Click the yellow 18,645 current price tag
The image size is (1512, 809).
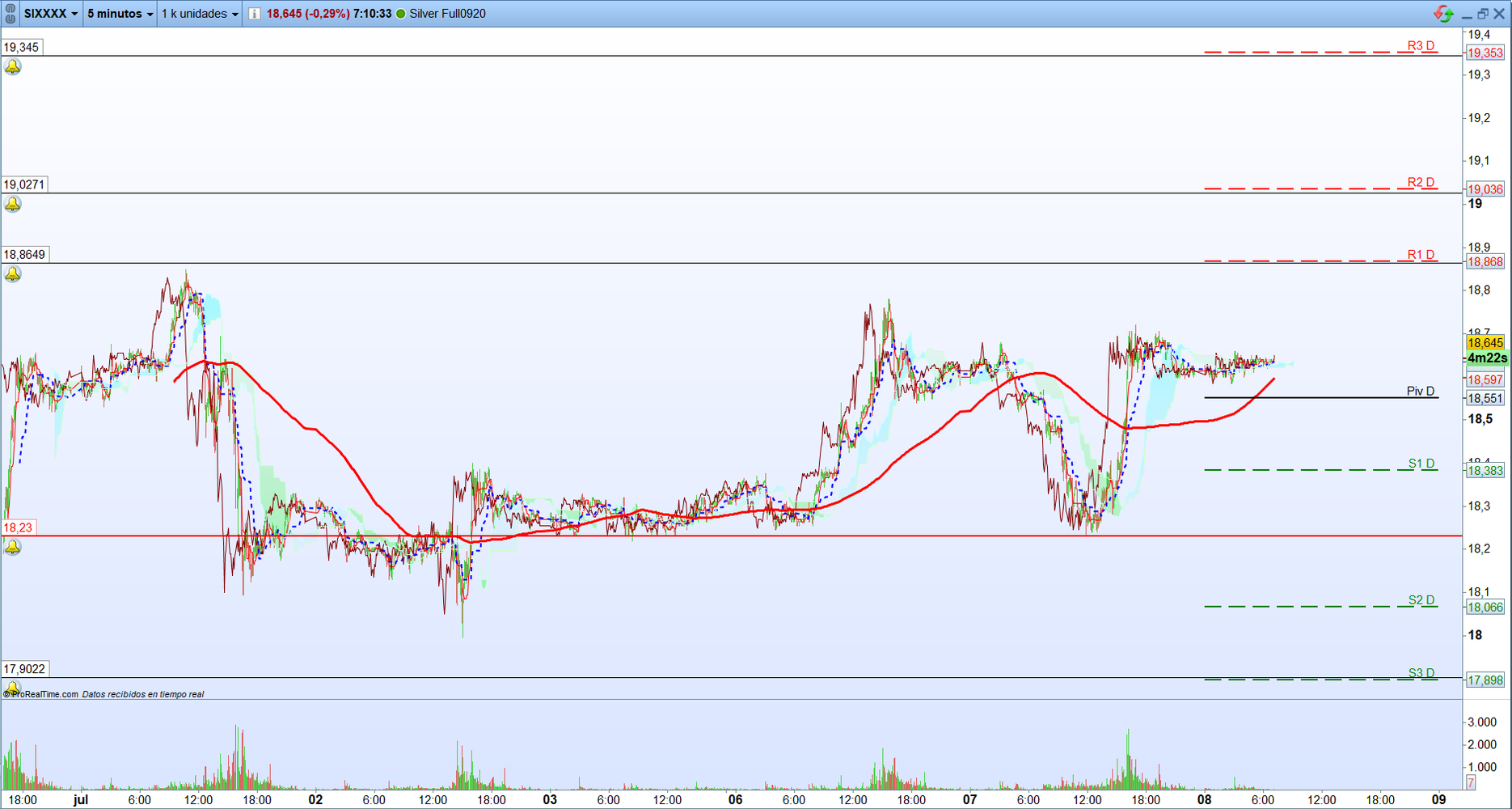[1485, 343]
